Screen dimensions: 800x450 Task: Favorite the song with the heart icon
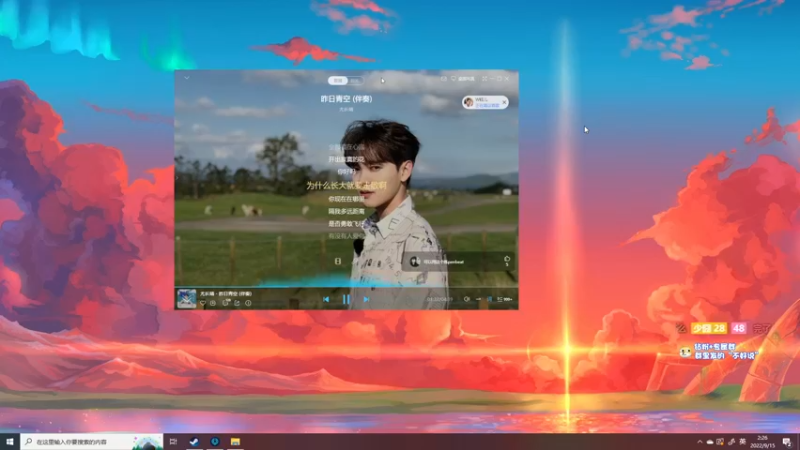pyautogui.click(x=203, y=303)
